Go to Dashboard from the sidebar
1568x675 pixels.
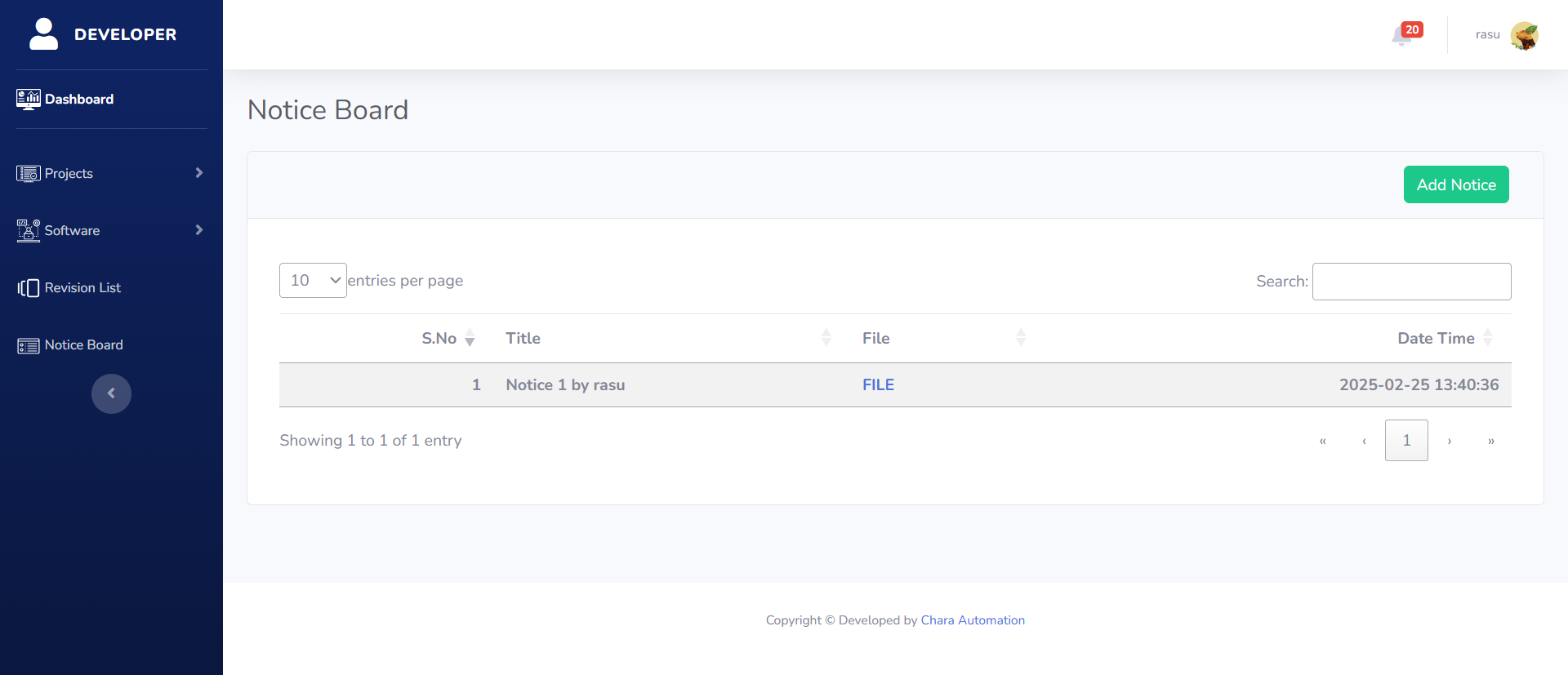pyautogui.click(x=79, y=100)
